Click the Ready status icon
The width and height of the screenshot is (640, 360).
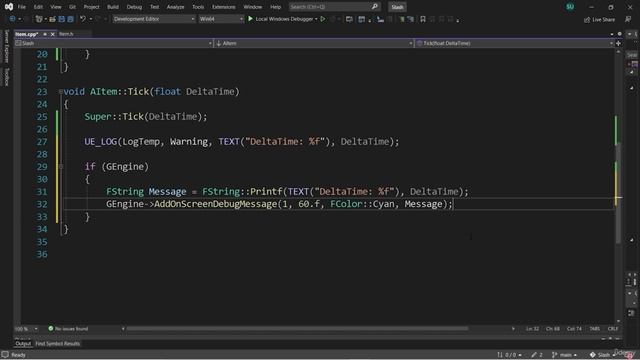5,355
